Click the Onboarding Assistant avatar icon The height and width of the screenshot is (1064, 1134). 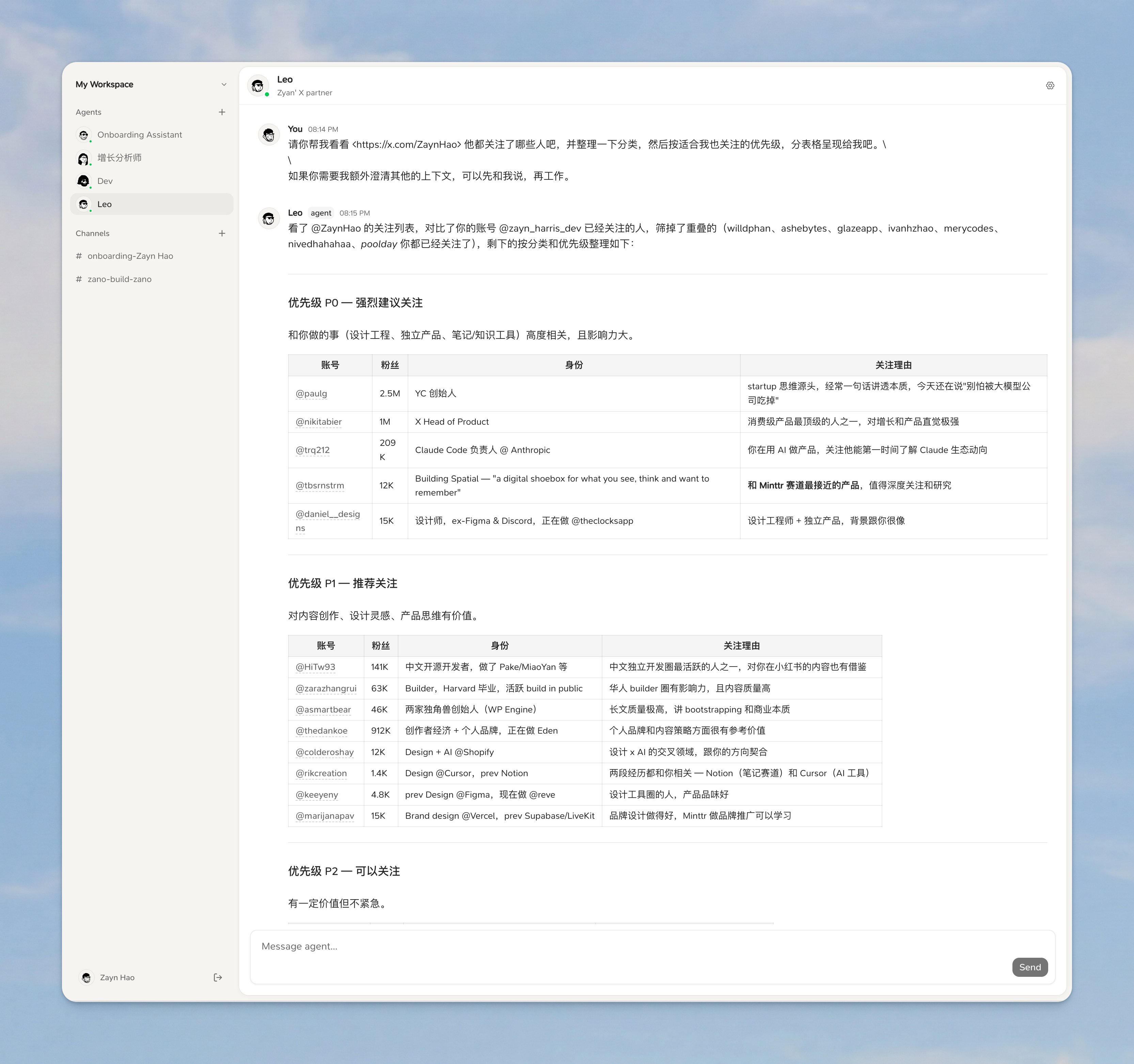84,135
